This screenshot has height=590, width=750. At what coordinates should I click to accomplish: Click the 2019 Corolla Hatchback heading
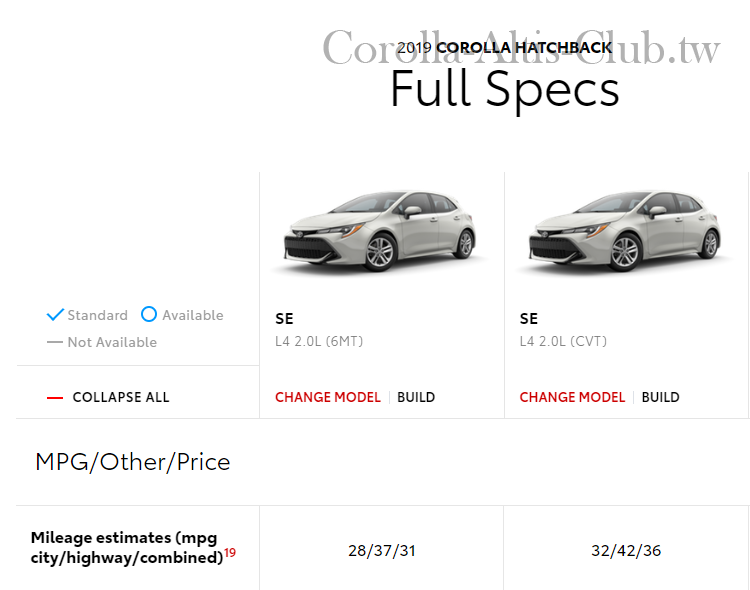505,48
